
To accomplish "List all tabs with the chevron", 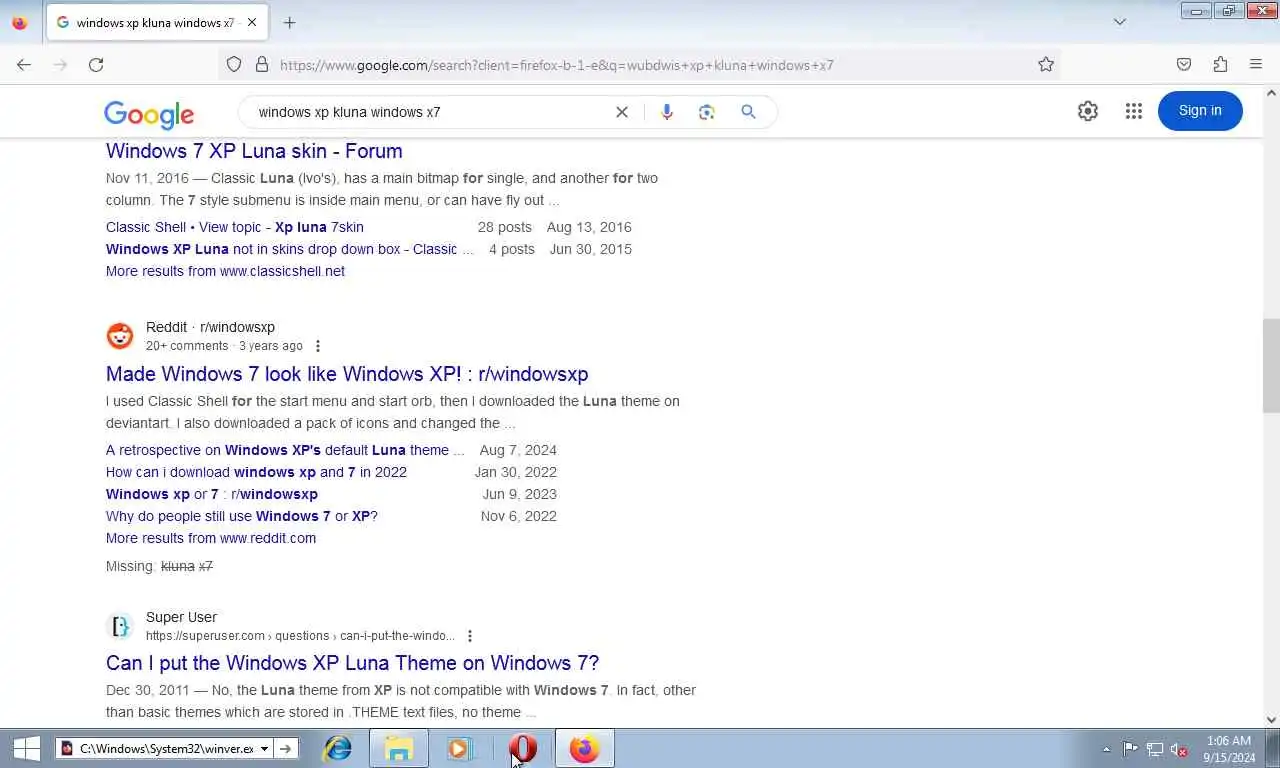I will pyautogui.click(x=1120, y=22).
